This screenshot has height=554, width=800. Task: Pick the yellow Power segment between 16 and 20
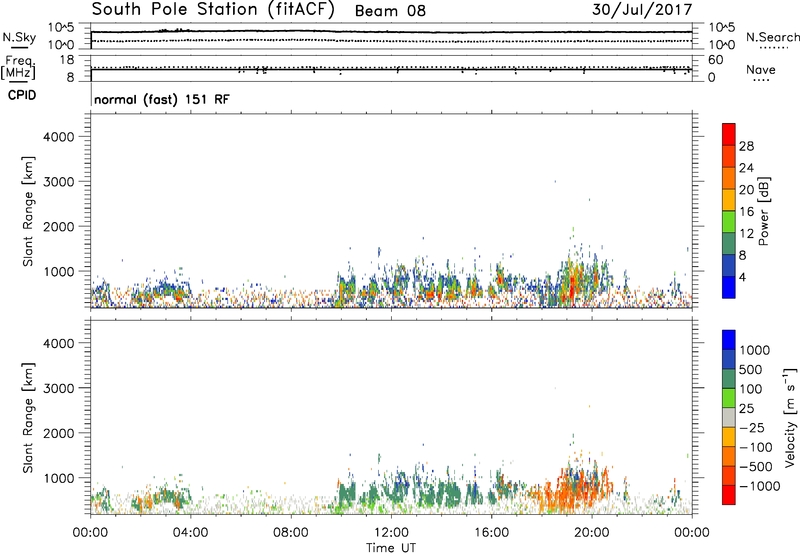[x=729, y=200]
